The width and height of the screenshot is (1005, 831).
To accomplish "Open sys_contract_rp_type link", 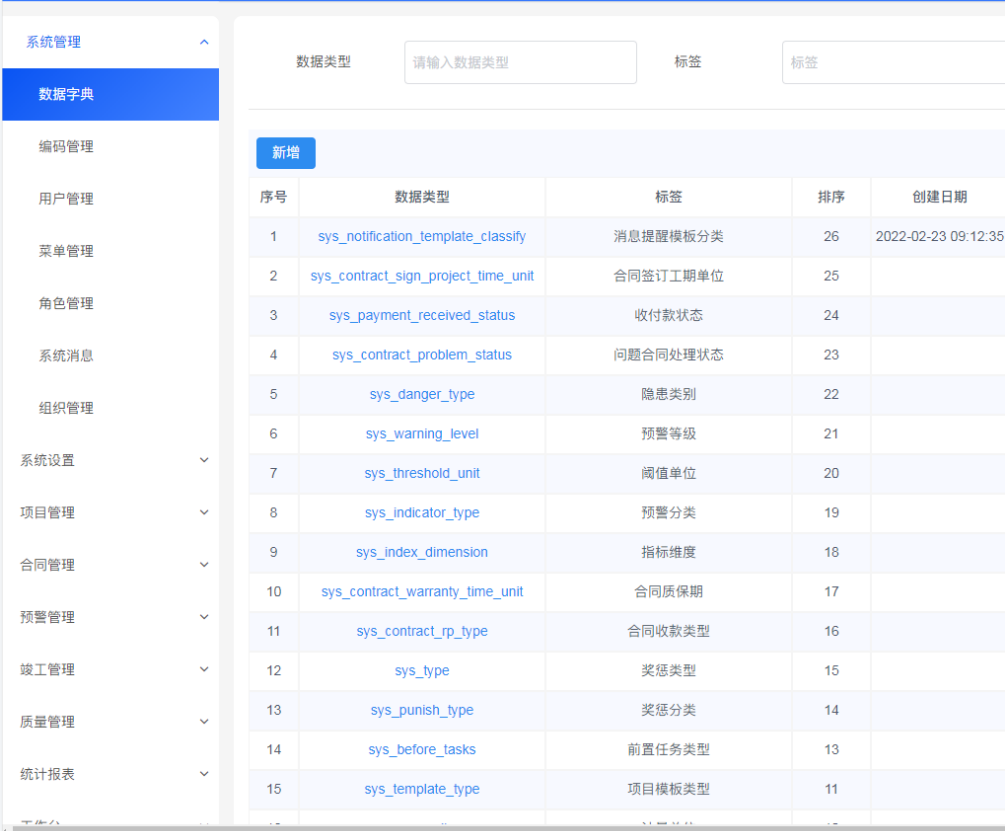I will click(422, 631).
